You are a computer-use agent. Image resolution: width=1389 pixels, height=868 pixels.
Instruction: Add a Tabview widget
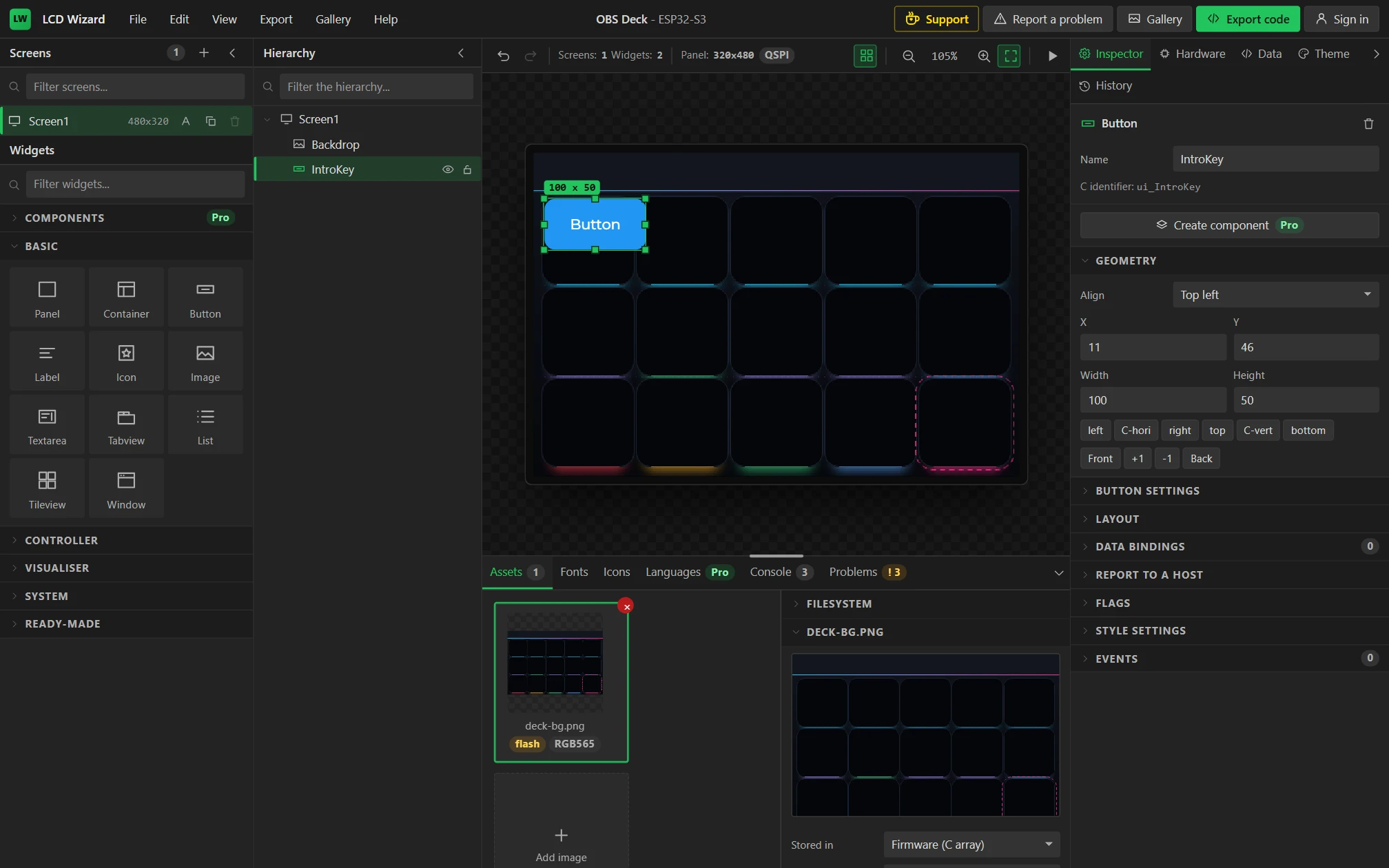pyautogui.click(x=126, y=424)
